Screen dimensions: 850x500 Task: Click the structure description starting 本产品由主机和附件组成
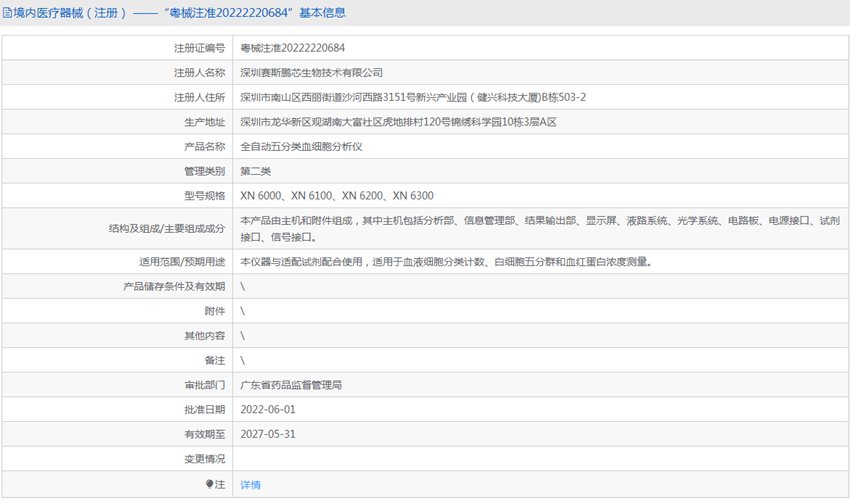[x=540, y=229]
